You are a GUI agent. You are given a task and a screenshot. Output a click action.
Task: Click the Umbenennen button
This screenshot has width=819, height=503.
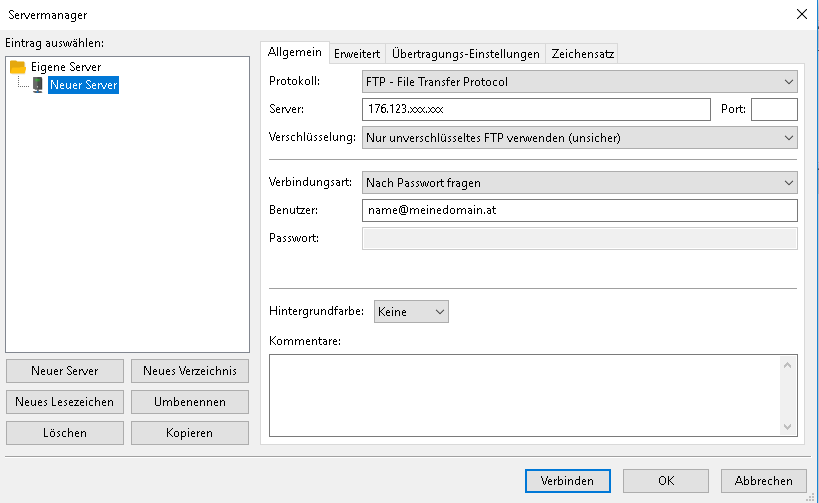(x=189, y=402)
